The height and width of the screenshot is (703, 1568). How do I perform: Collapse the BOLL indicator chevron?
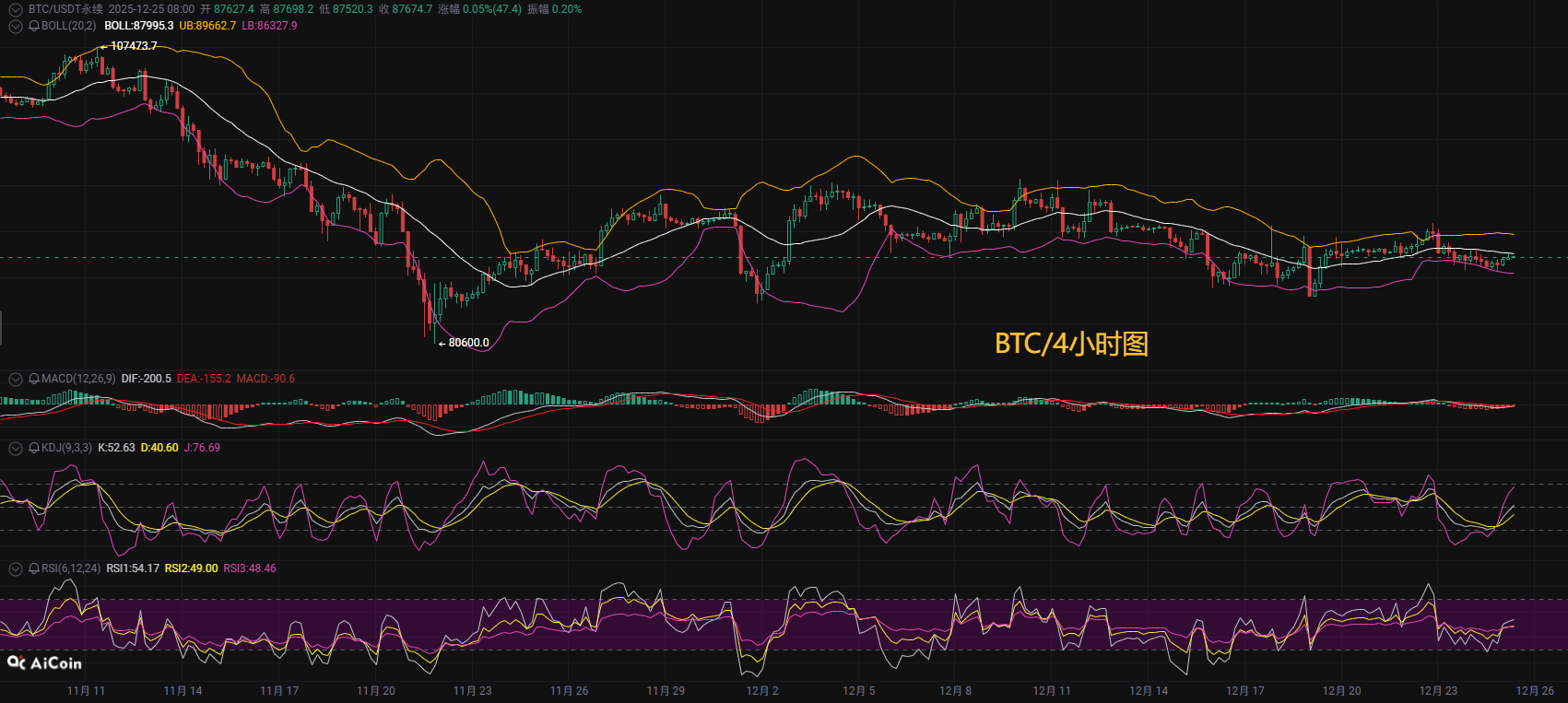point(16,26)
